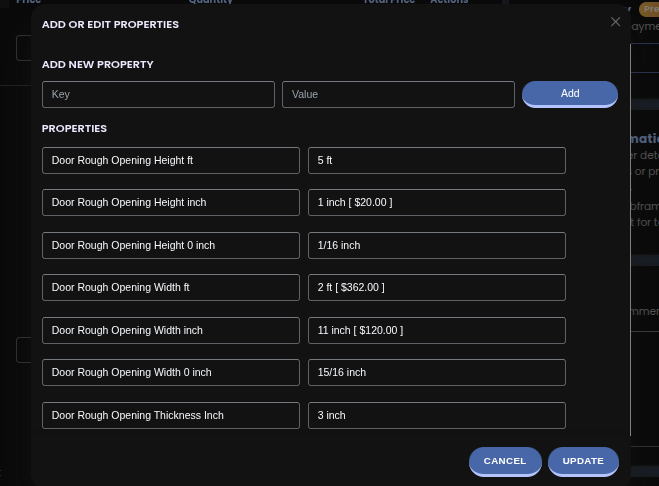Select the Door Rough Opening Width inch key
The height and width of the screenshot is (486, 659).
(171, 330)
